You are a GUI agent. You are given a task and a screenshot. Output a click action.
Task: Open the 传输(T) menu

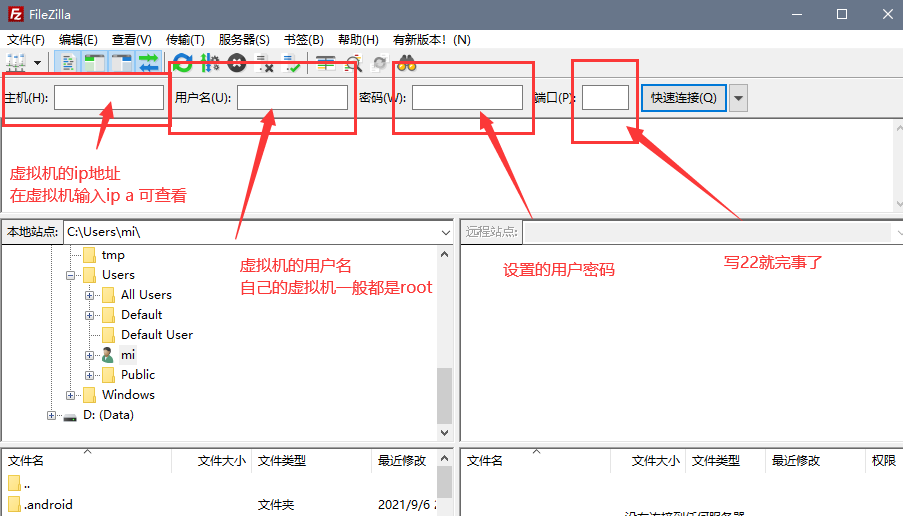[x=185, y=40]
